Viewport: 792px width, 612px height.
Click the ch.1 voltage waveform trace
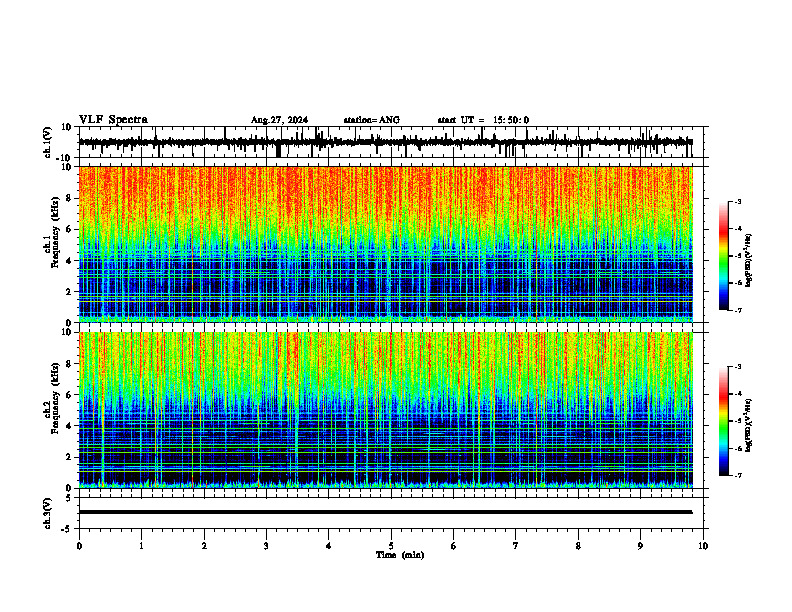[385, 142]
